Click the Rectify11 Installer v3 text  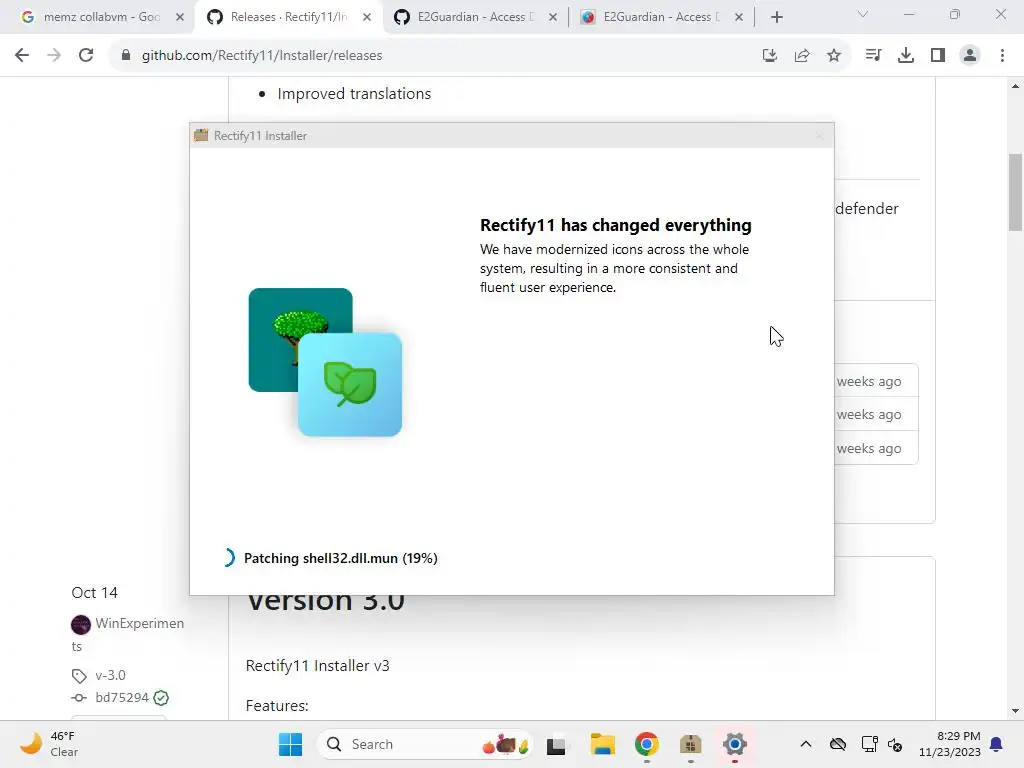[x=317, y=665]
